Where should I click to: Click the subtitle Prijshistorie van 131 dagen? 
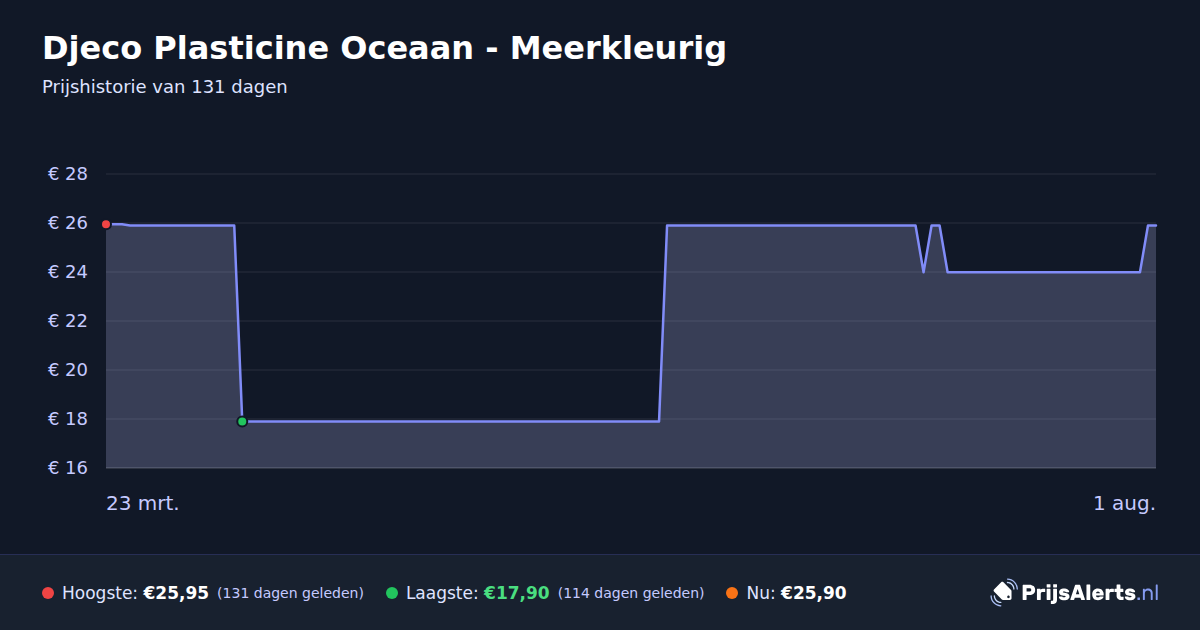[165, 87]
